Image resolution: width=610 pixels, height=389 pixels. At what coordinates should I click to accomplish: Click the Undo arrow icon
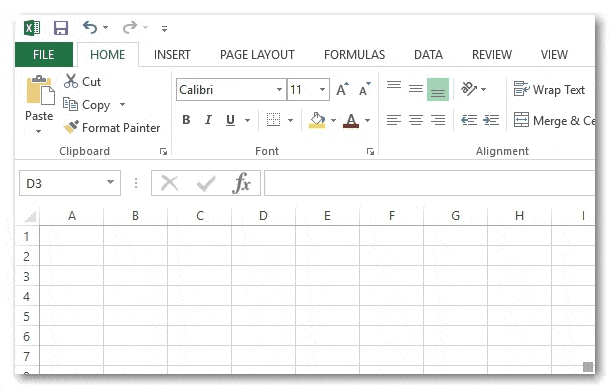pos(90,28)
